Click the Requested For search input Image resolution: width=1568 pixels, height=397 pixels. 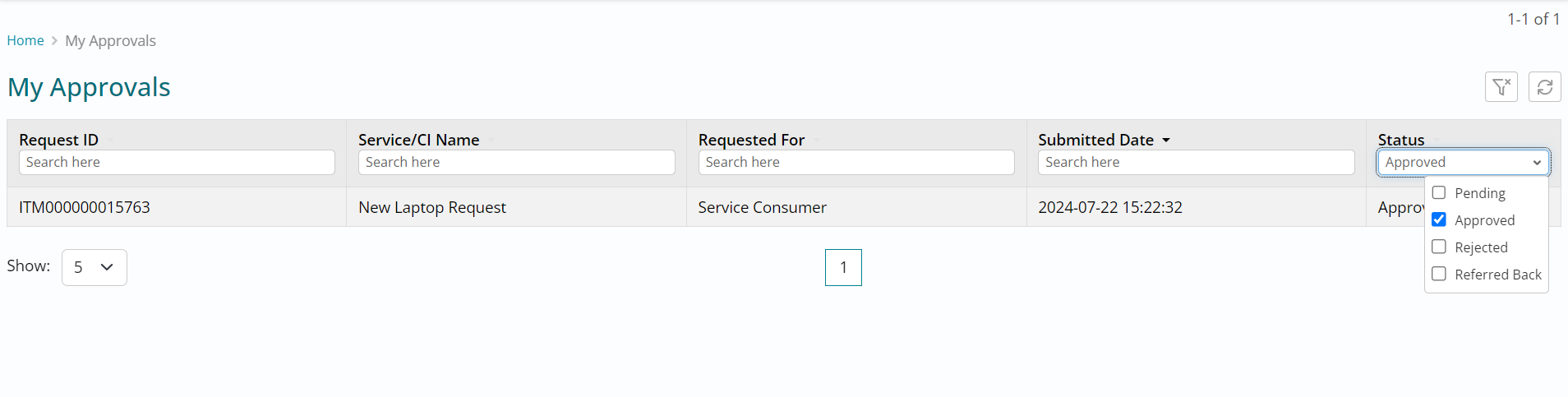[855, 163]
